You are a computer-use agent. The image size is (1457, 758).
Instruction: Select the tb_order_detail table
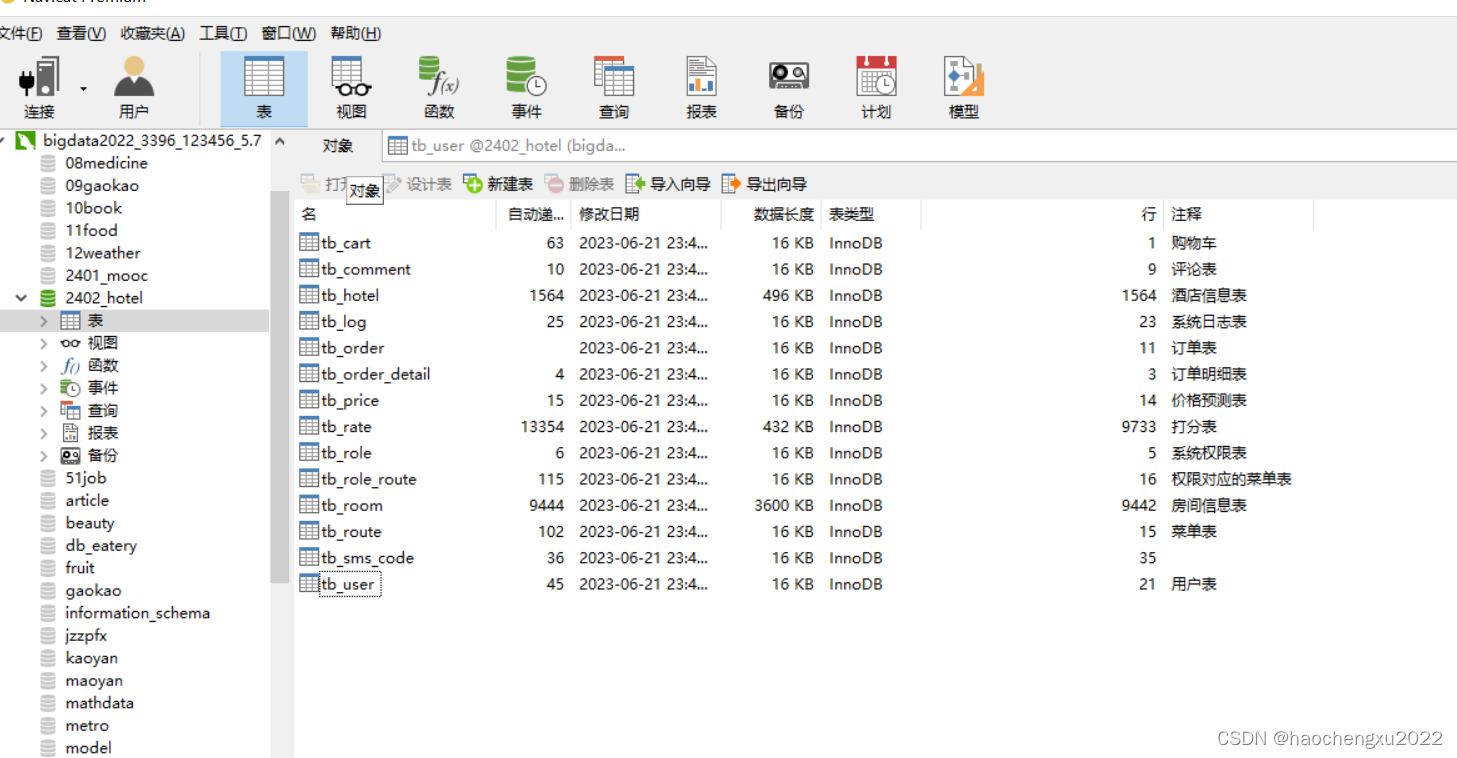pyautogui.click(x=376, y=374)
